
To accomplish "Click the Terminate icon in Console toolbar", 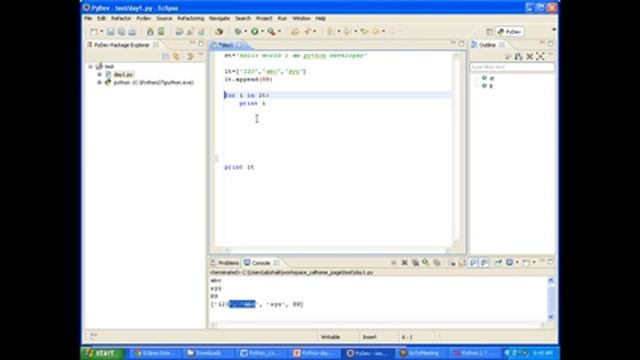I will pos(394,263).
